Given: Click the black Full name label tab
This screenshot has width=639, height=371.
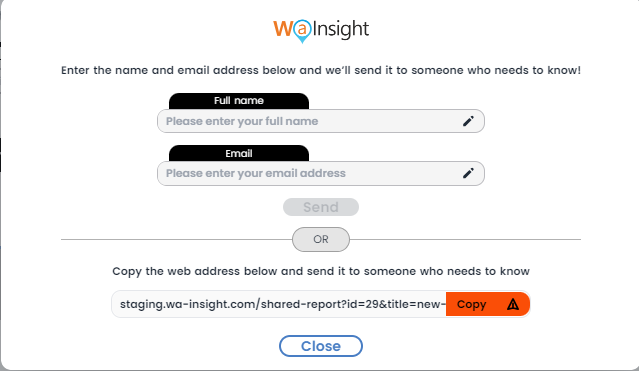Looking at the screenshot, I should tap(239, 101).
